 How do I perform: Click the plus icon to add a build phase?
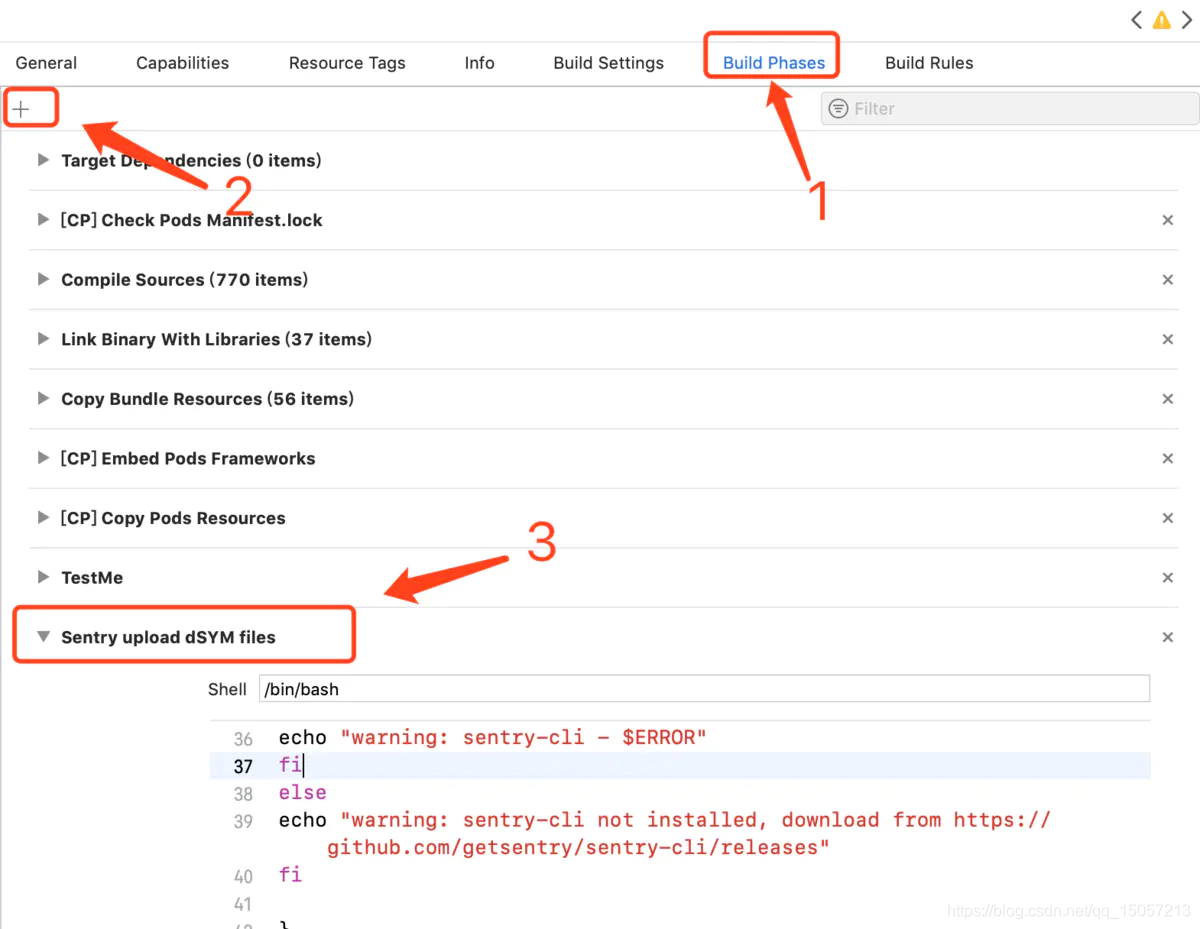(21, 109)
